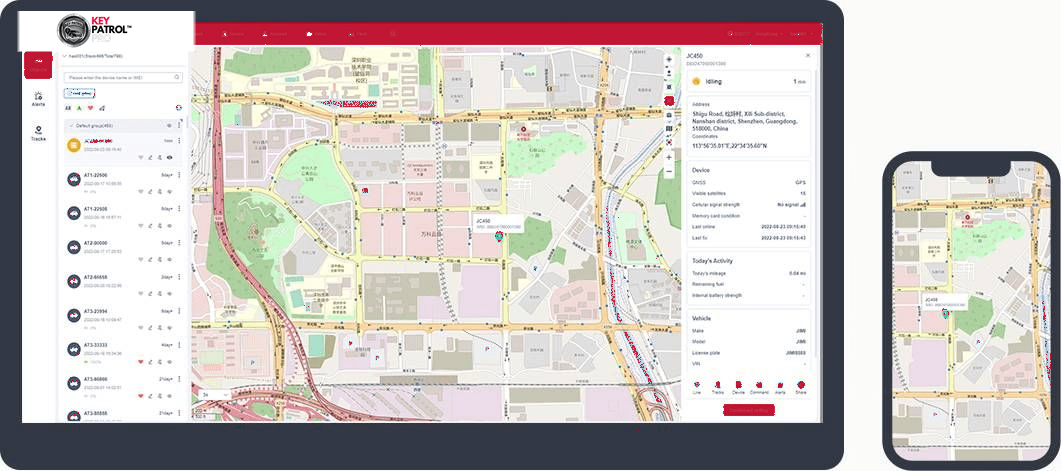Click the search icon in top navigation bar
The image size is (1061, 471).
coord(393,33)
